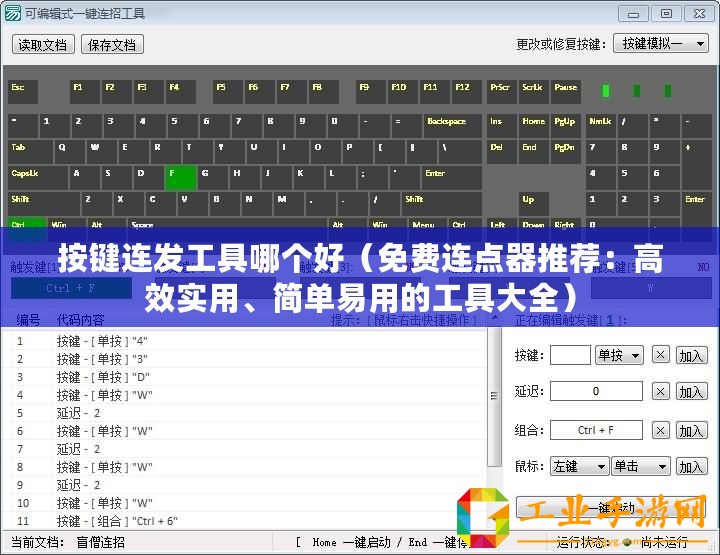Select the ScrLk key on virtual keyboard
Viewport: 720px width, 555px height.
pyautogui.click(x=534, y=92)
